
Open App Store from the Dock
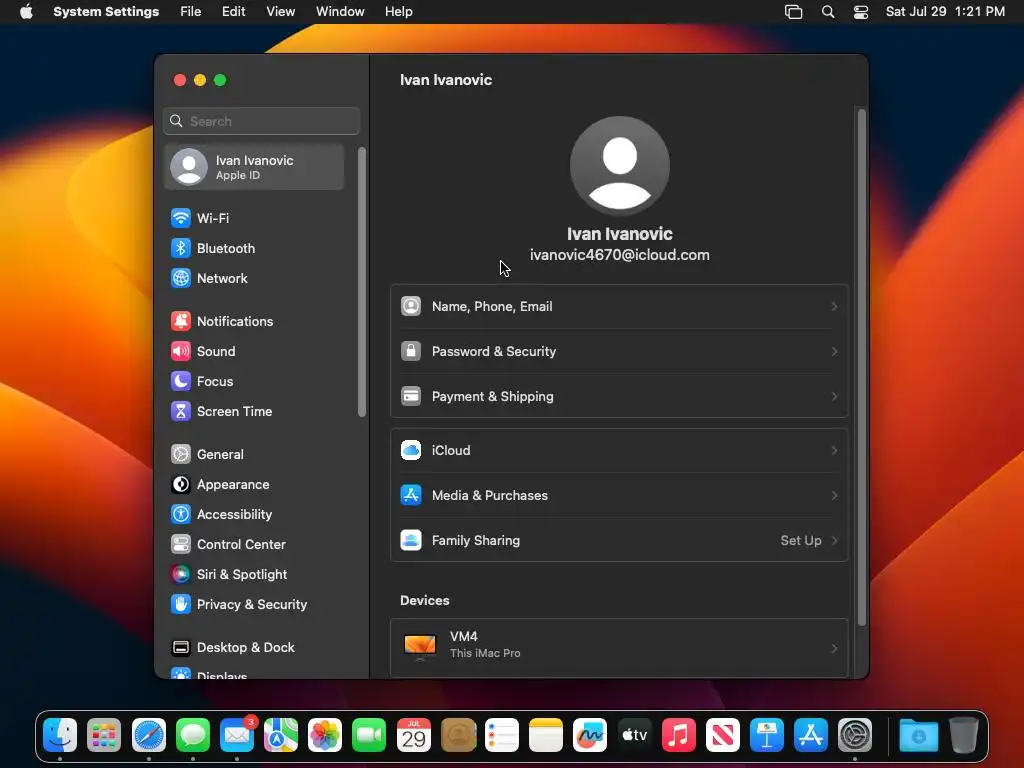coord(810,735)
